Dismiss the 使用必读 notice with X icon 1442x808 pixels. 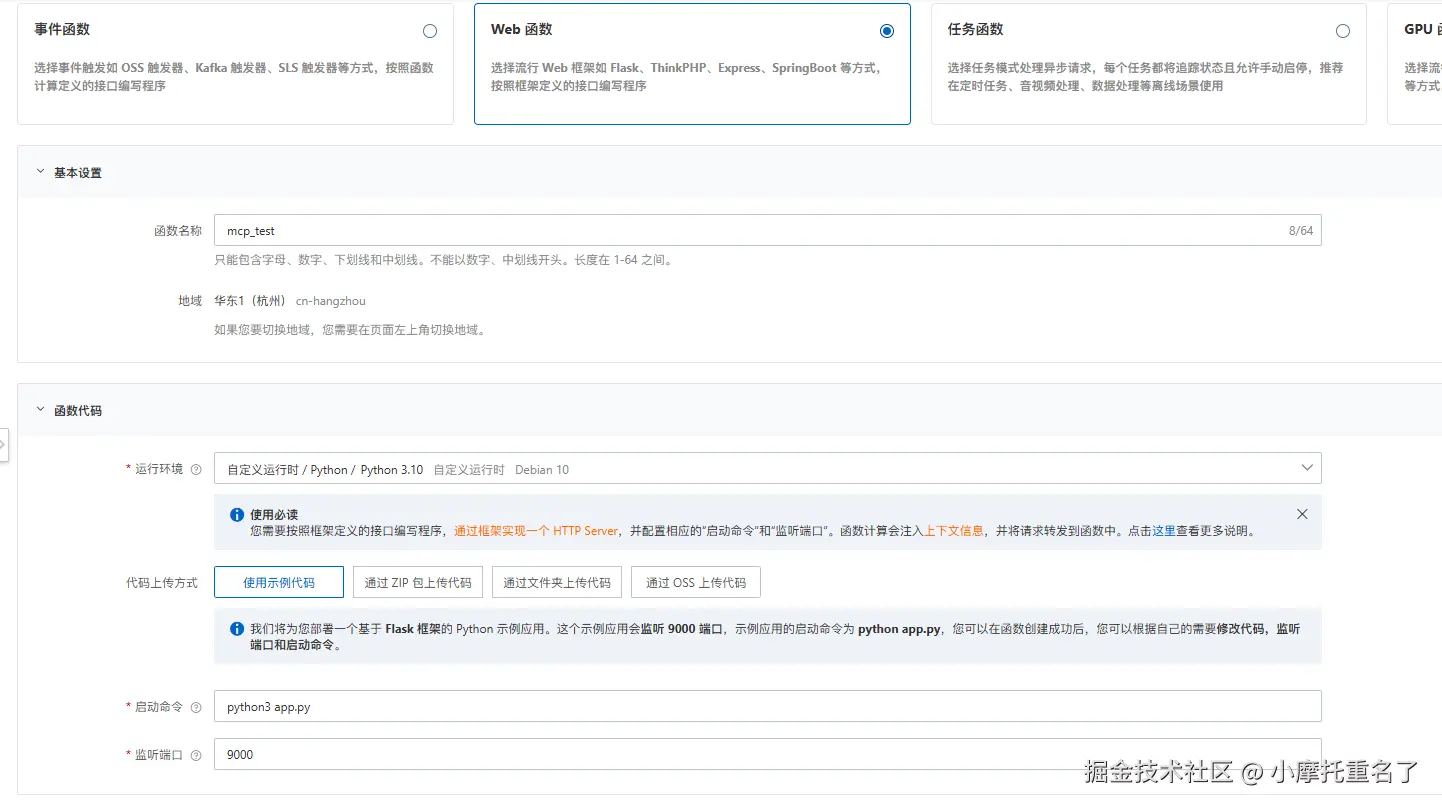click(x=1302, y=513)
